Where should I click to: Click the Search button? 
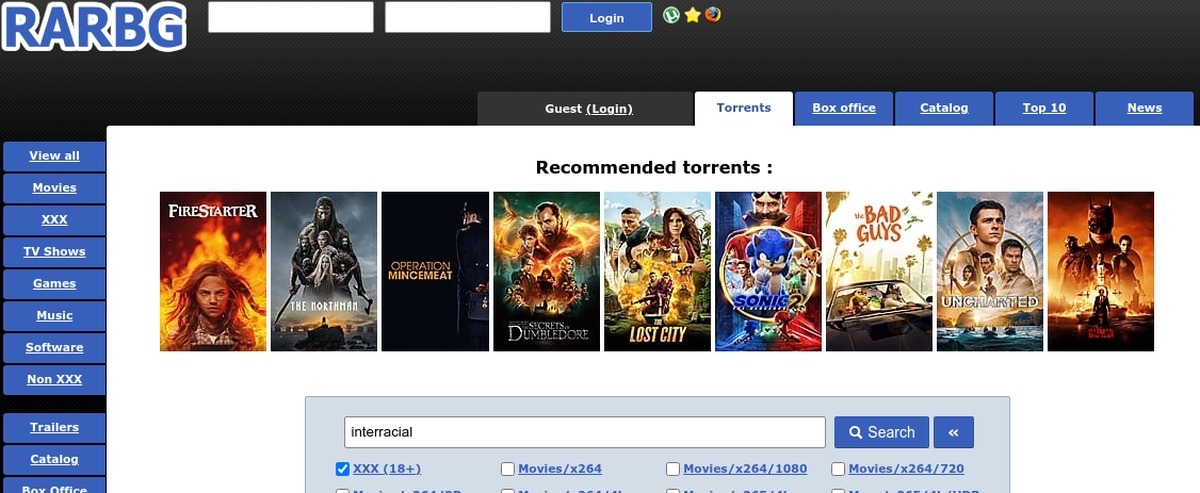click(x=881, y=432)
